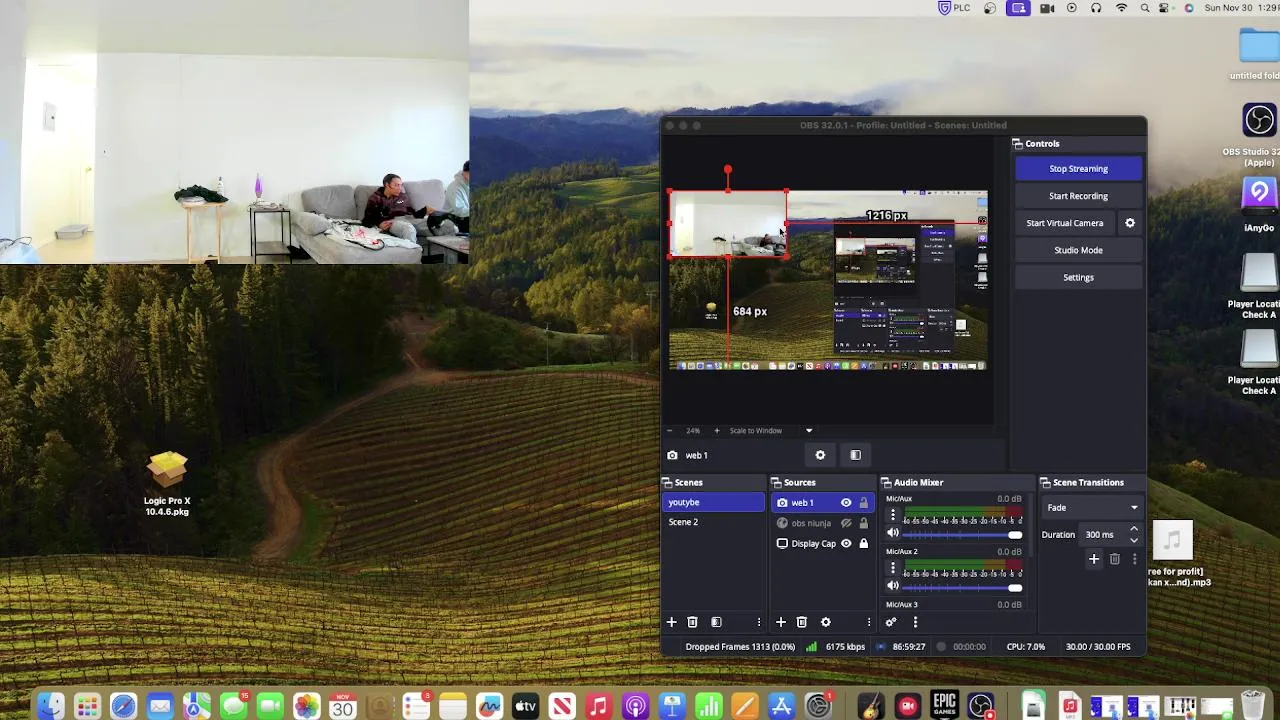Open Logic Pro X pkg file on desktop
The image size is (1280, 720).
point(167,470)
